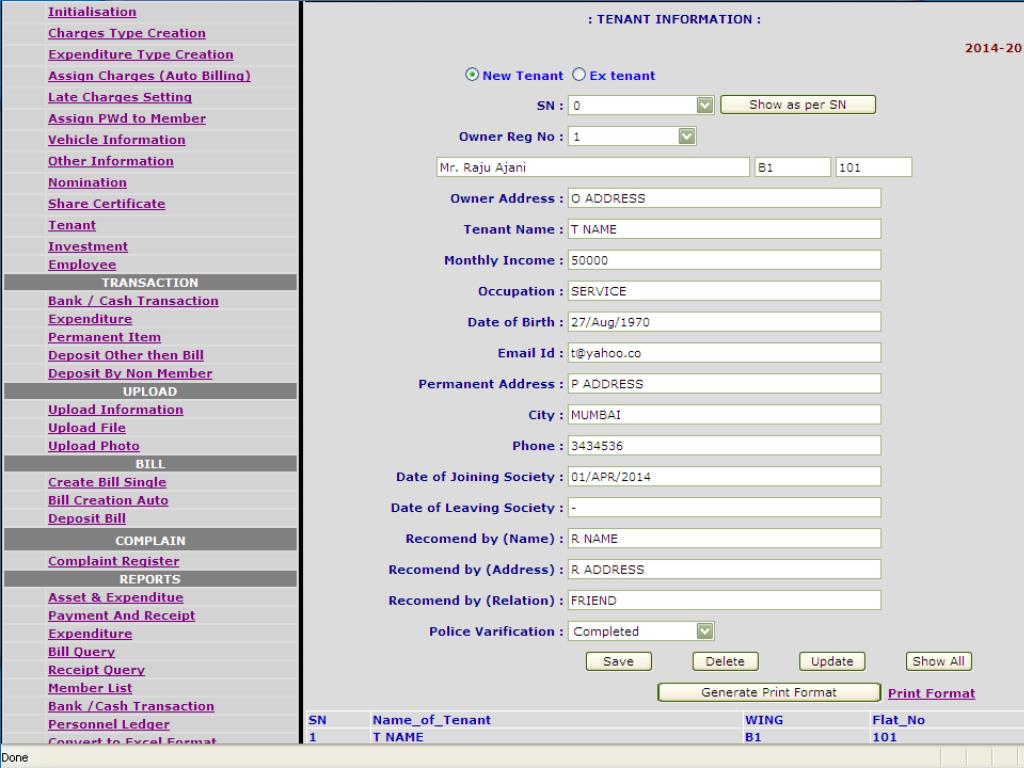Click the Permanent Address field
This screenshot has width=1024, height=768.
click(724, 384)
